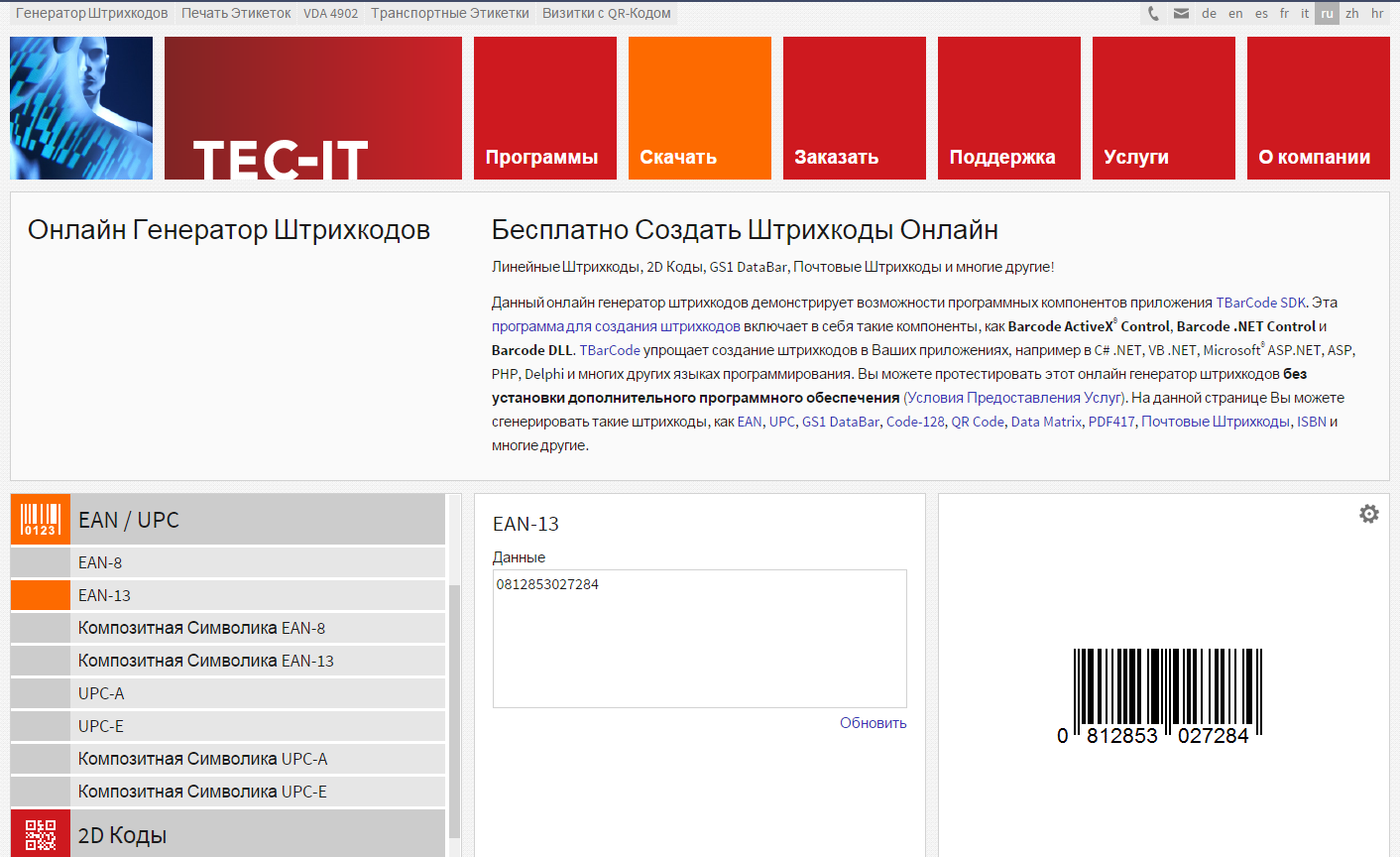Click the envelope email icon

pyautogui.click(x=1181, y=13)
